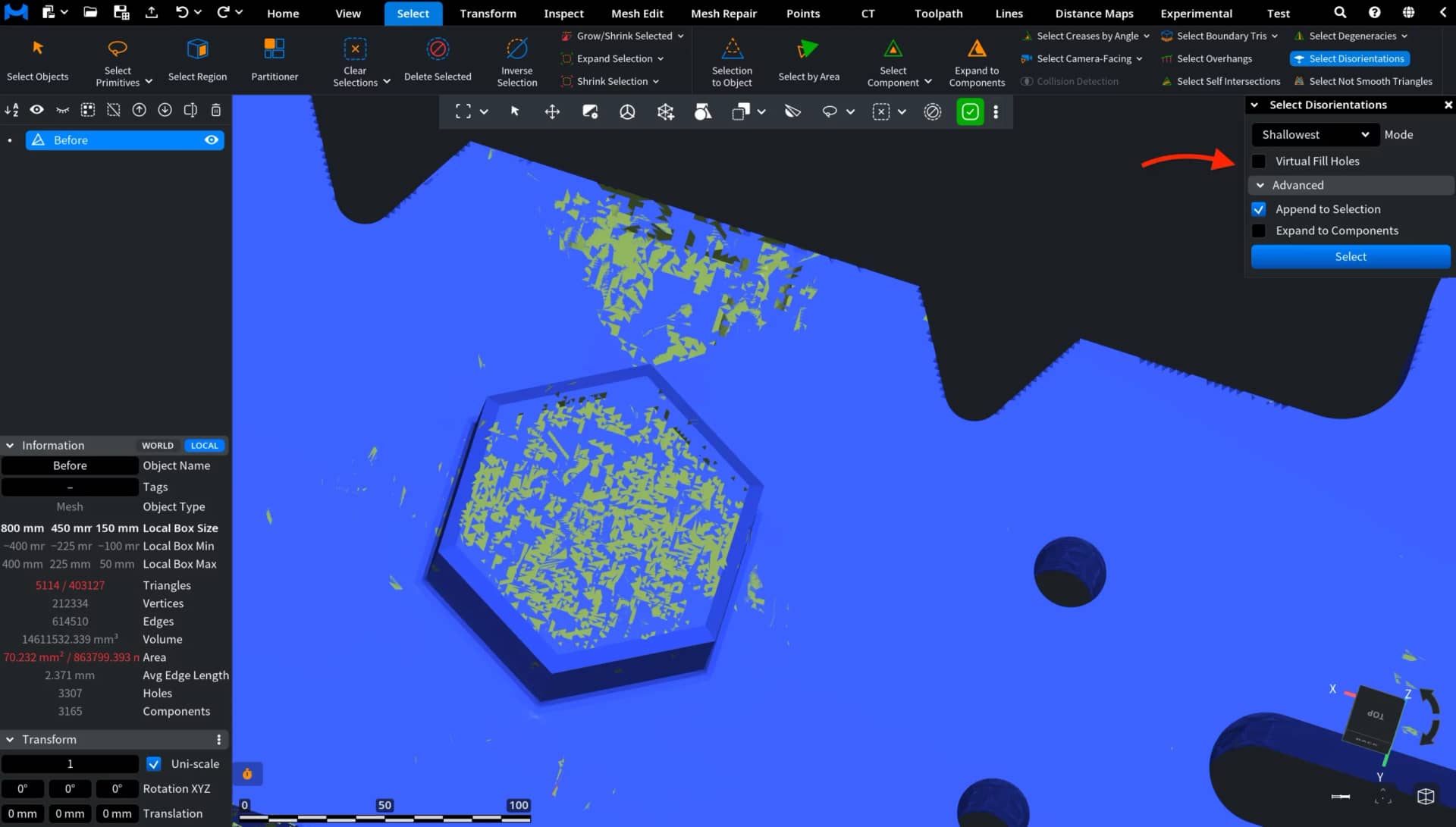Click the Select Region tool icon
Viewport: 1456px width, 827px height.
[197, 49]
